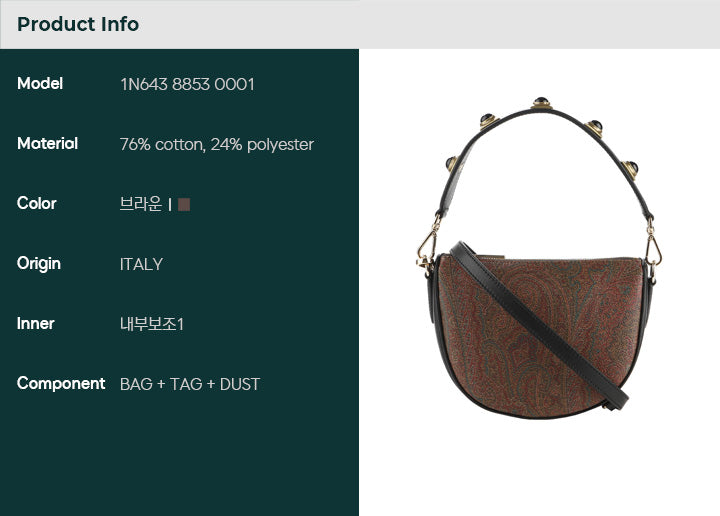
Task: Click the black crossbody strap on the bag
Action: [539, 325]
